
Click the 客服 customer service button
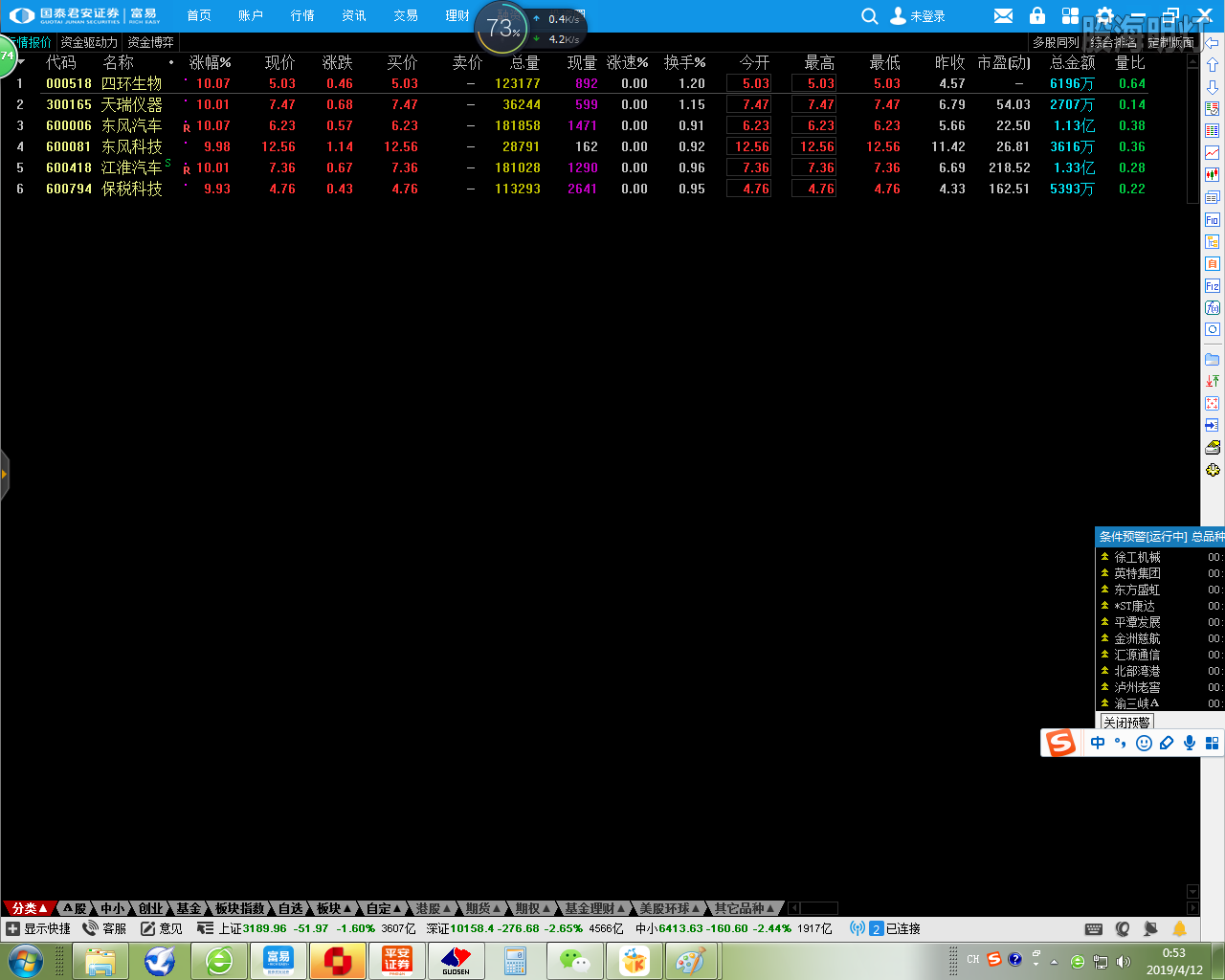point(105,928)
